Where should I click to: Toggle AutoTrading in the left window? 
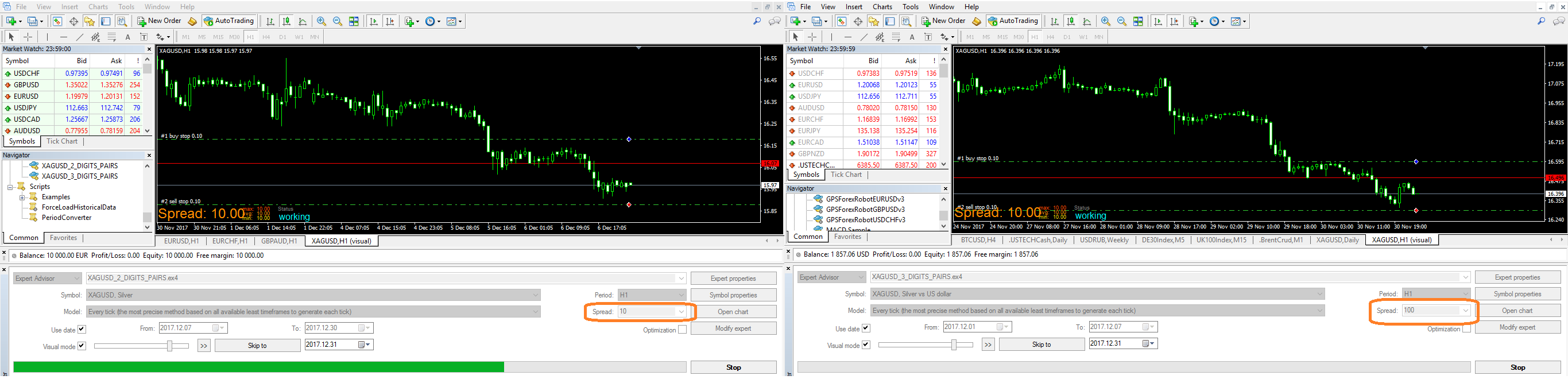coord(229,21)
